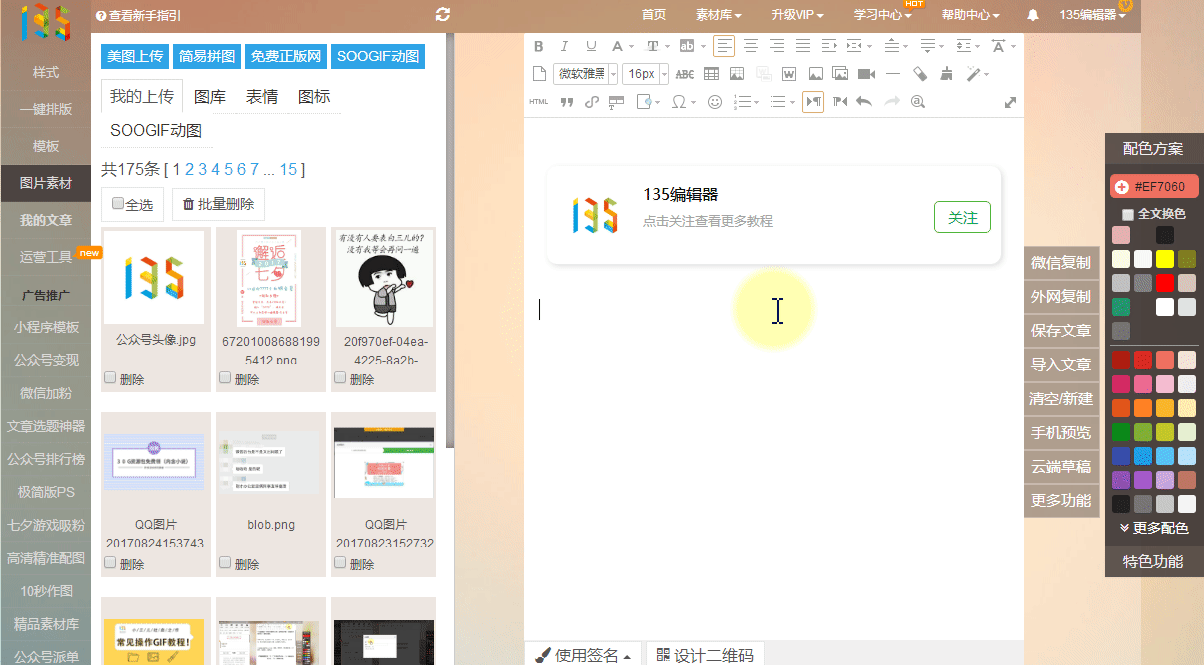Switch to HTML source view

pos(539,102)
